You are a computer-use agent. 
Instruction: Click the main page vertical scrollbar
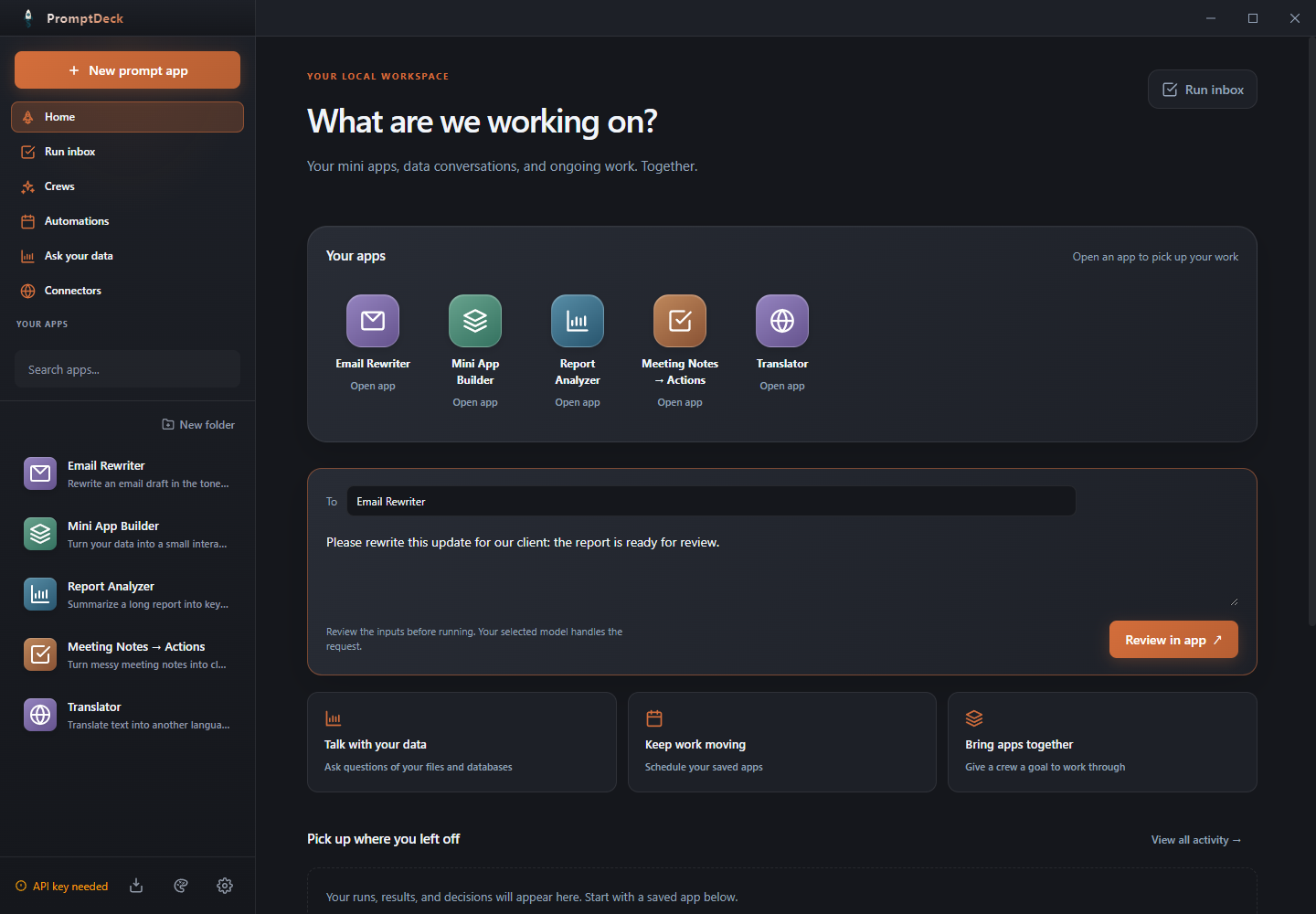click(x=1311, y=334)
